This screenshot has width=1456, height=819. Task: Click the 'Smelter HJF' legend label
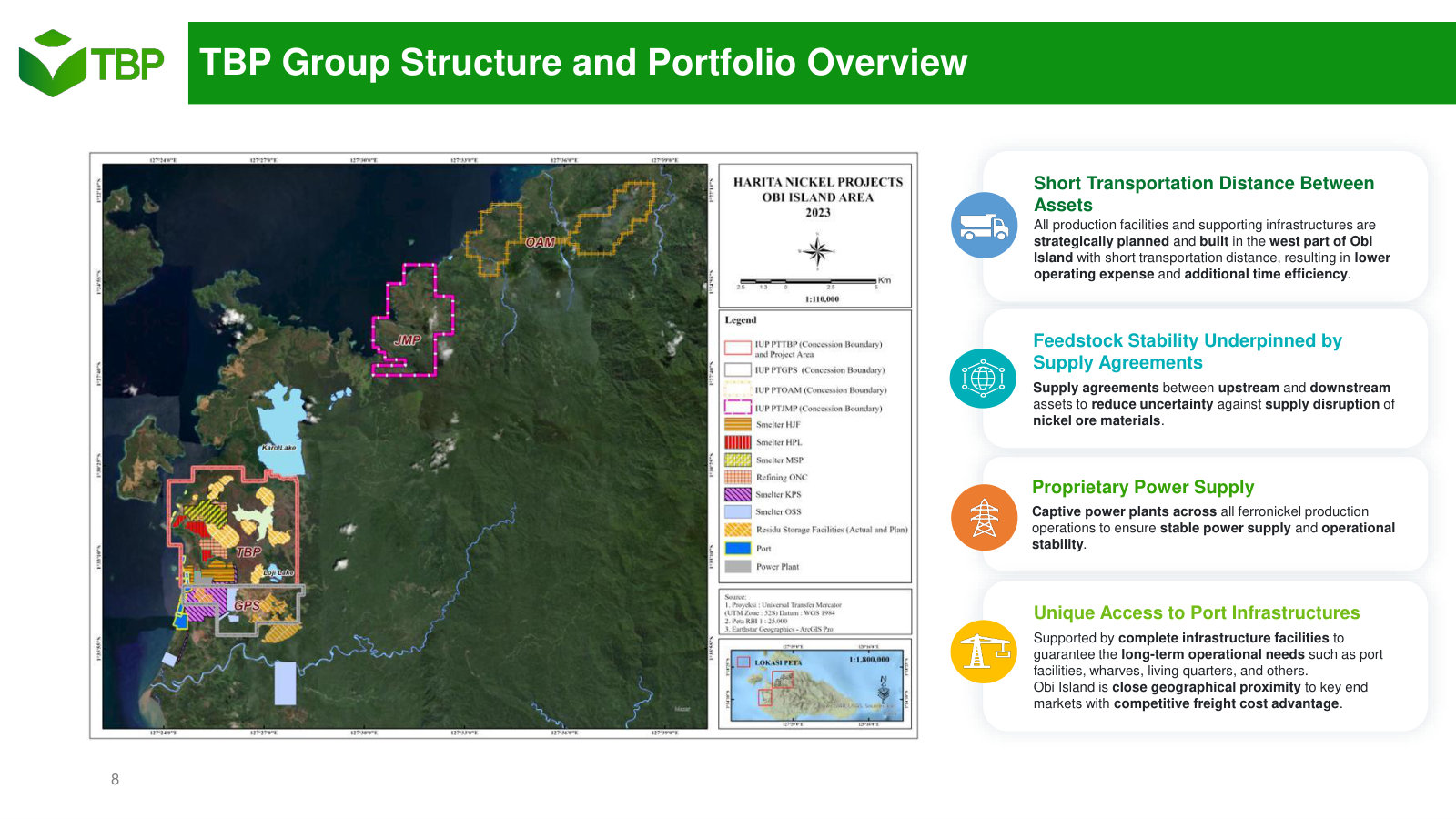[x=778, y=424]
